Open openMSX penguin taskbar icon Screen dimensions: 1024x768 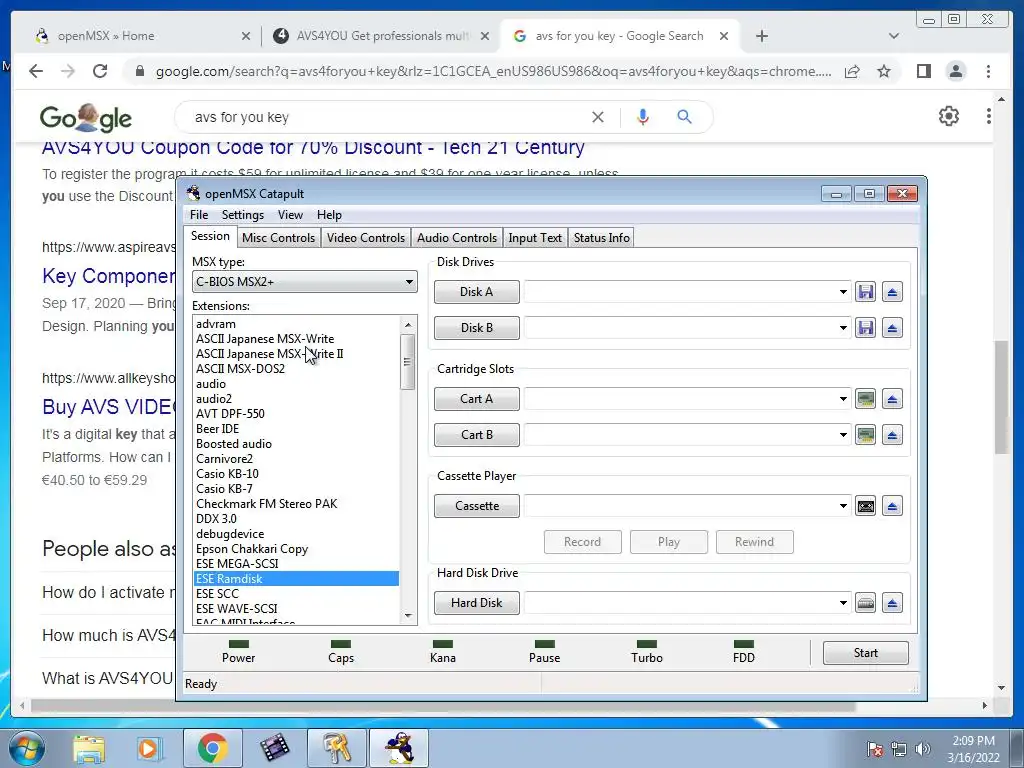(x=399, y=749)
